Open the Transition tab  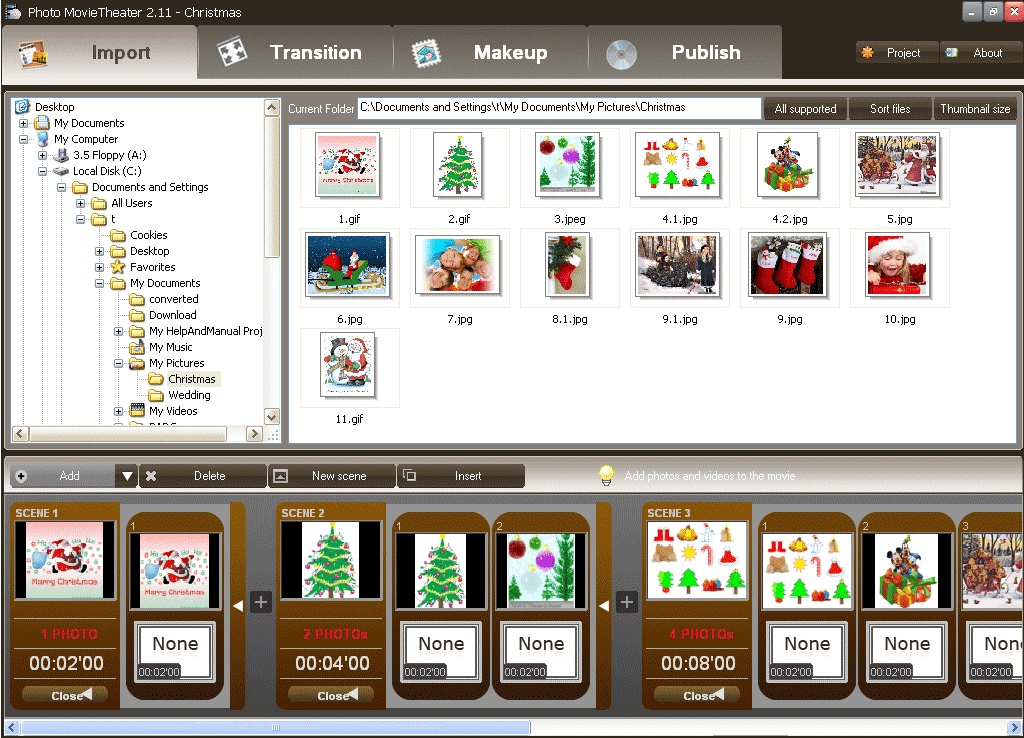click(295, 53)
